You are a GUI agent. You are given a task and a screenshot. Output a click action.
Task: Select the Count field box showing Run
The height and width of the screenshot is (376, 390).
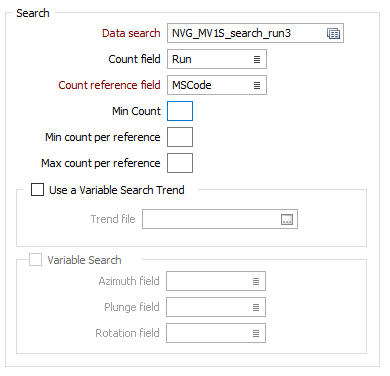[x=217, y=59]
